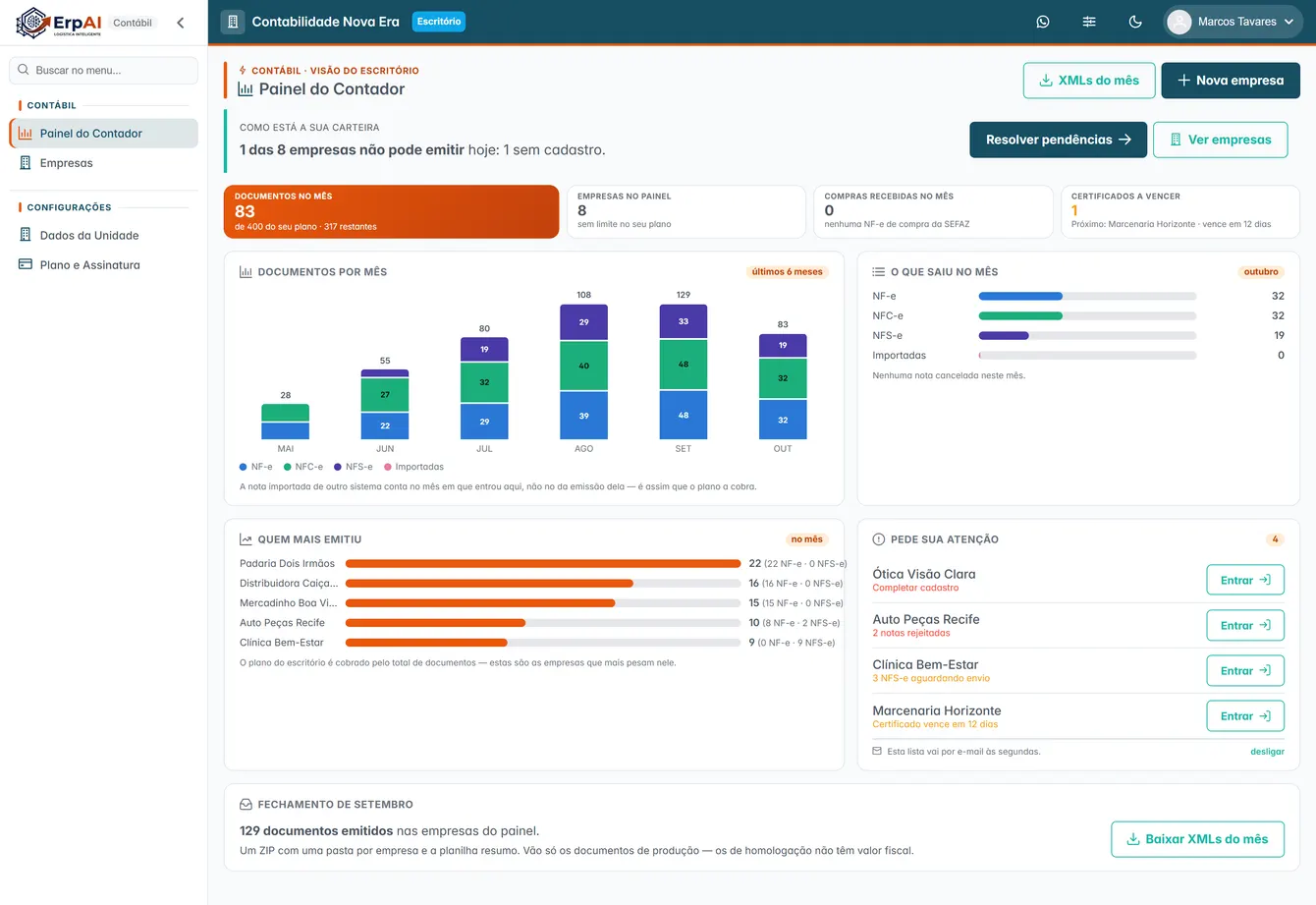The height and width of the screenshot is (905, 1316).
Task: Enter Marcenaria Horizonte company
Action: (x=1245, y=716)
